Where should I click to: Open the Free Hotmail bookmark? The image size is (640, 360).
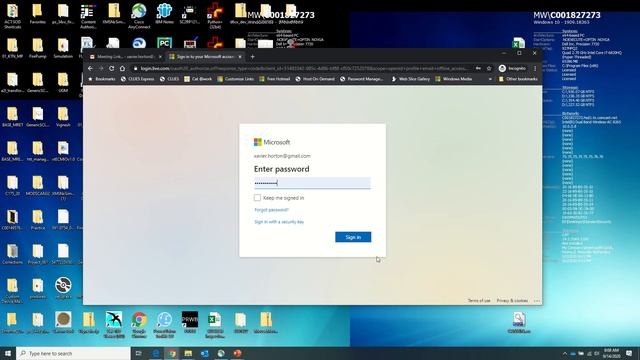point(275,79)
